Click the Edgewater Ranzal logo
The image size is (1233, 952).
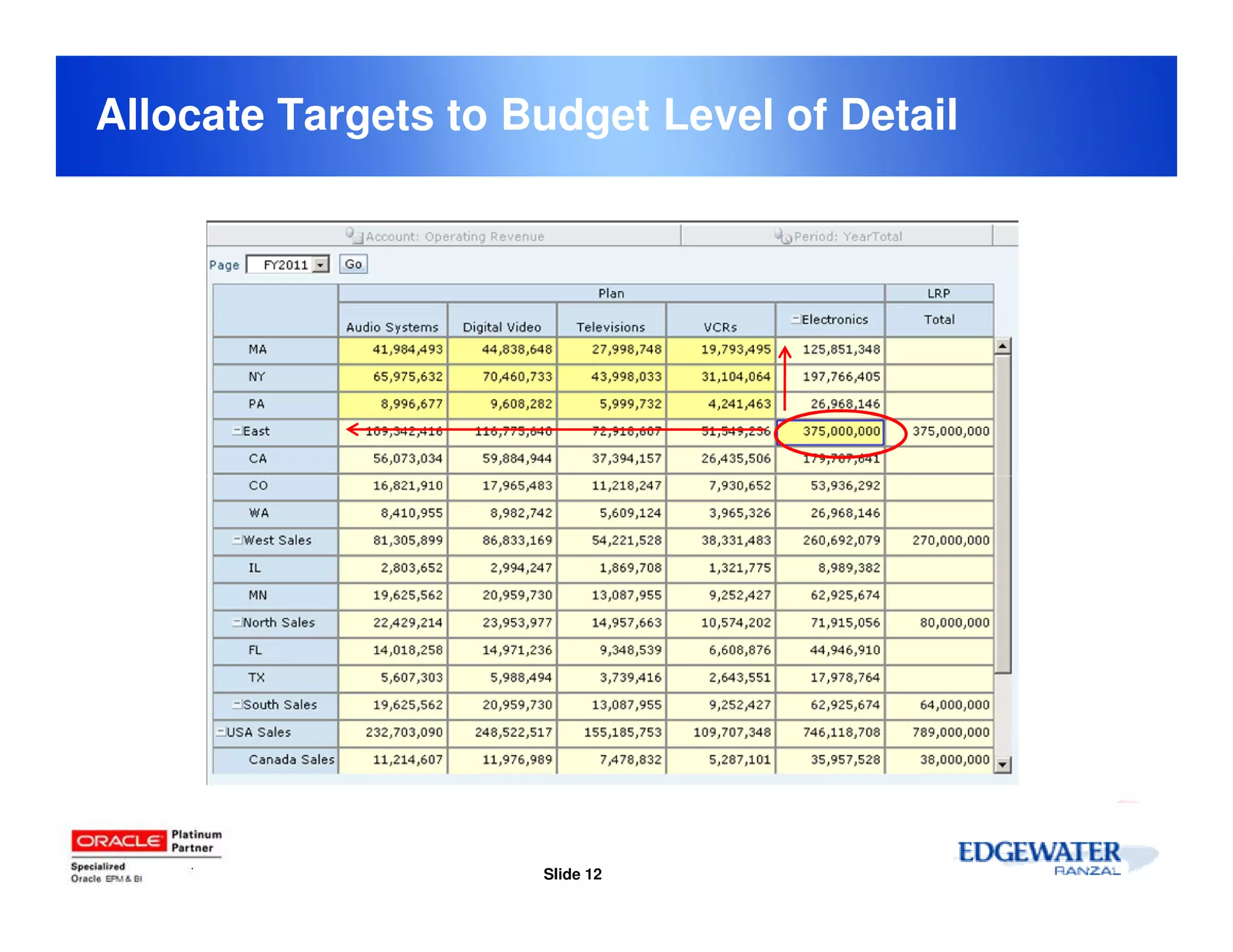tap(1057, 858)
